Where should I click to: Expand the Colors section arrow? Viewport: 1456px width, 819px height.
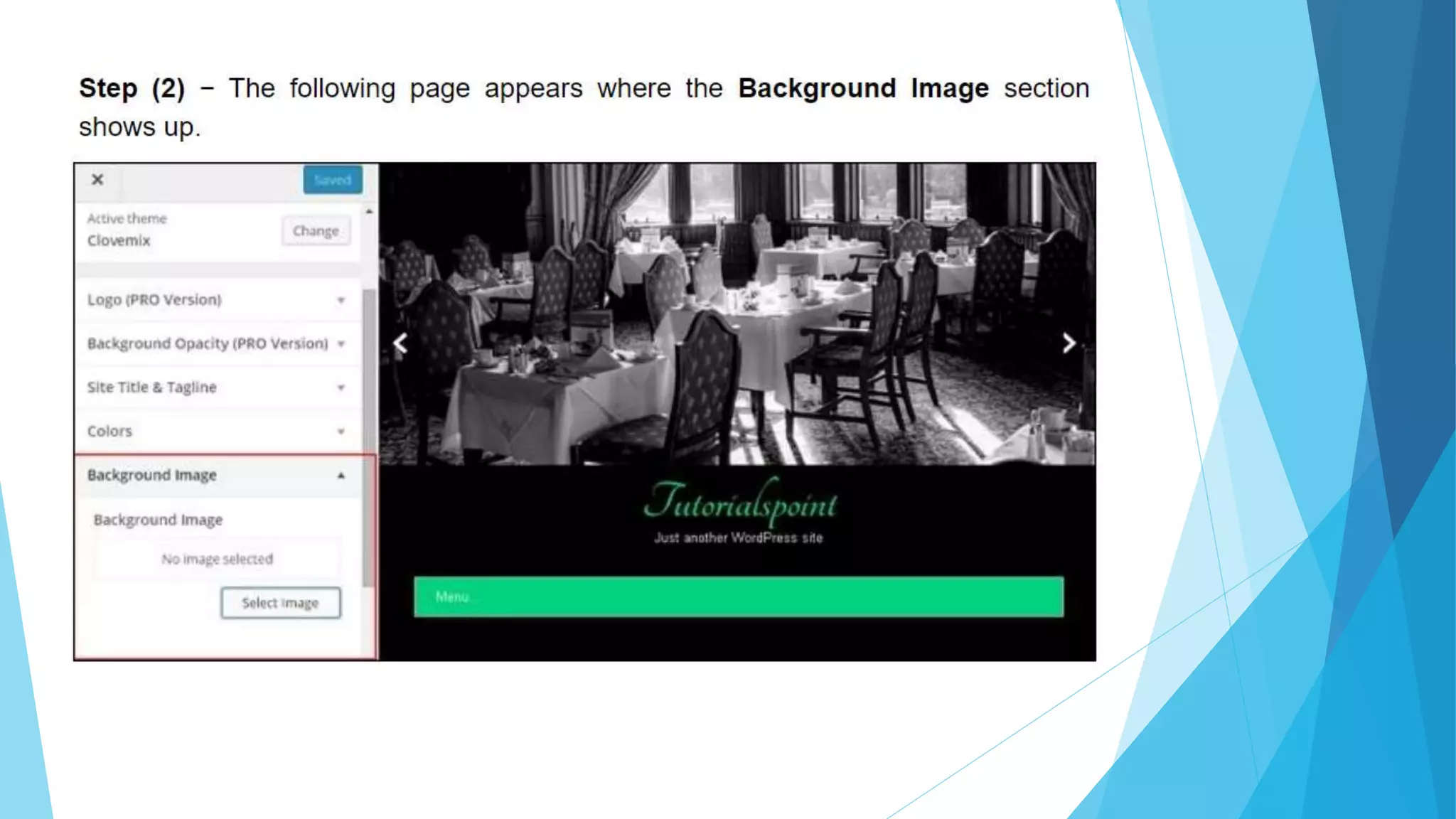[341, 432]
